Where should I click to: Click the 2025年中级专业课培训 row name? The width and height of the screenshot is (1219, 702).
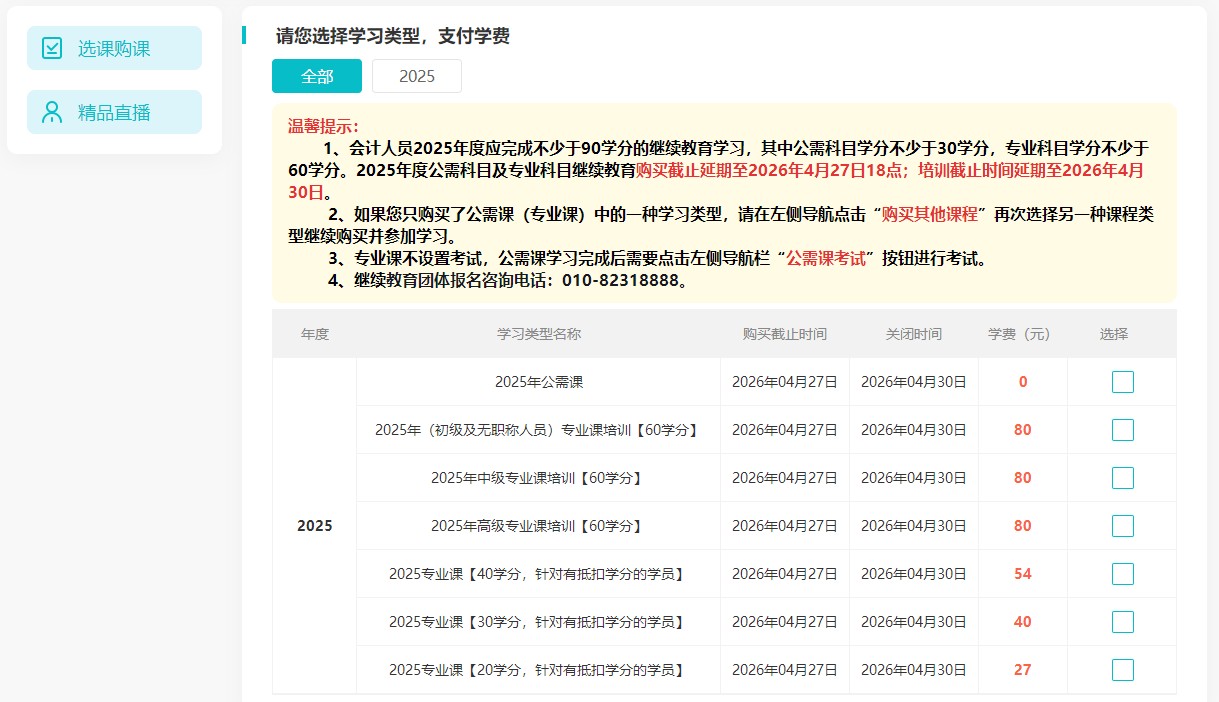(538, 478)
